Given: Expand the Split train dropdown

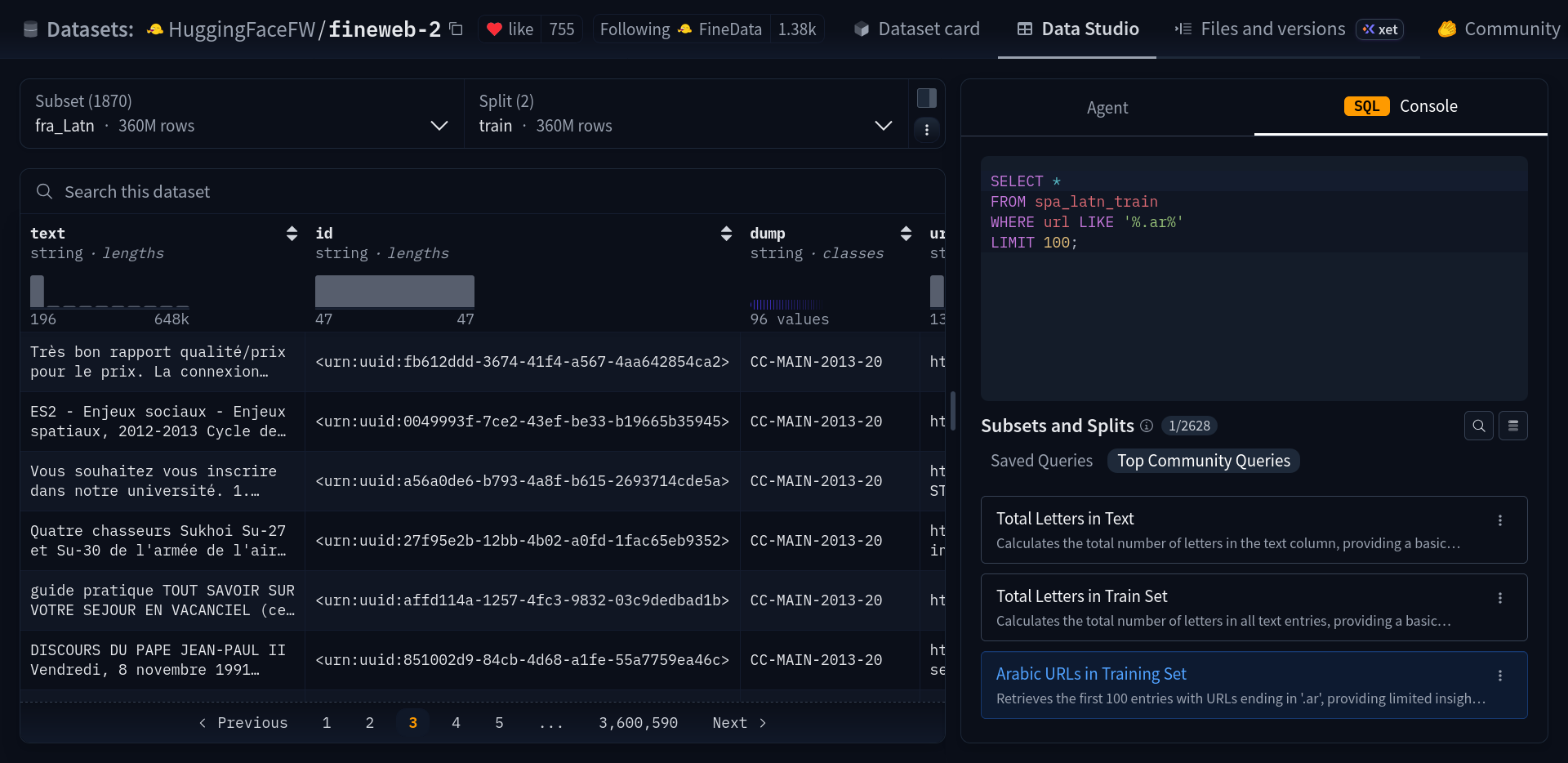Looking at the screenshot, I should tap(883, 126).
